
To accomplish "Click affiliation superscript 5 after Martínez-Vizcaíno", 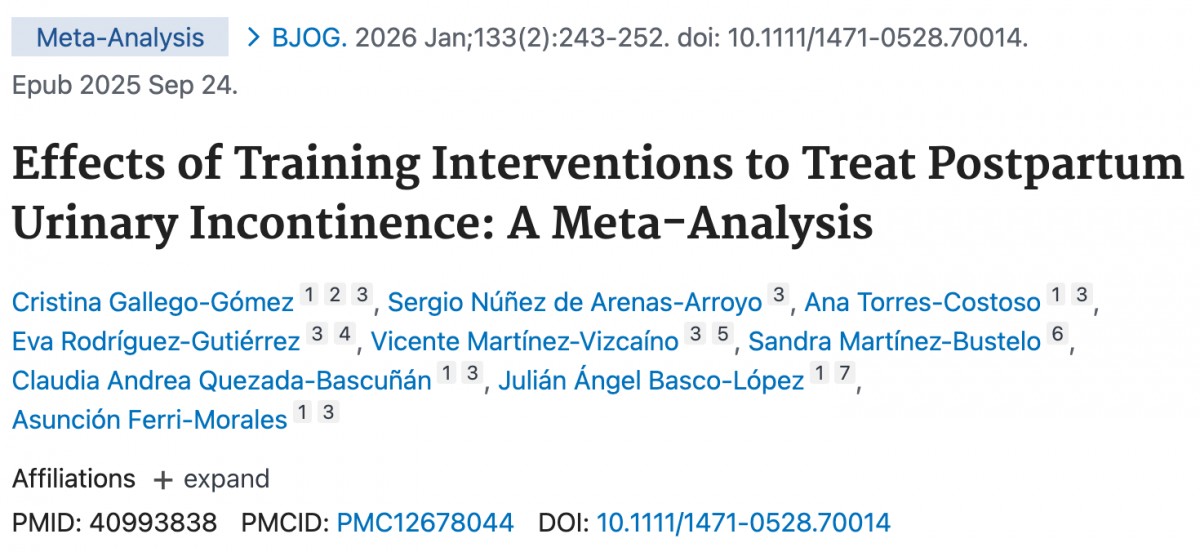I will pos(723,336).
